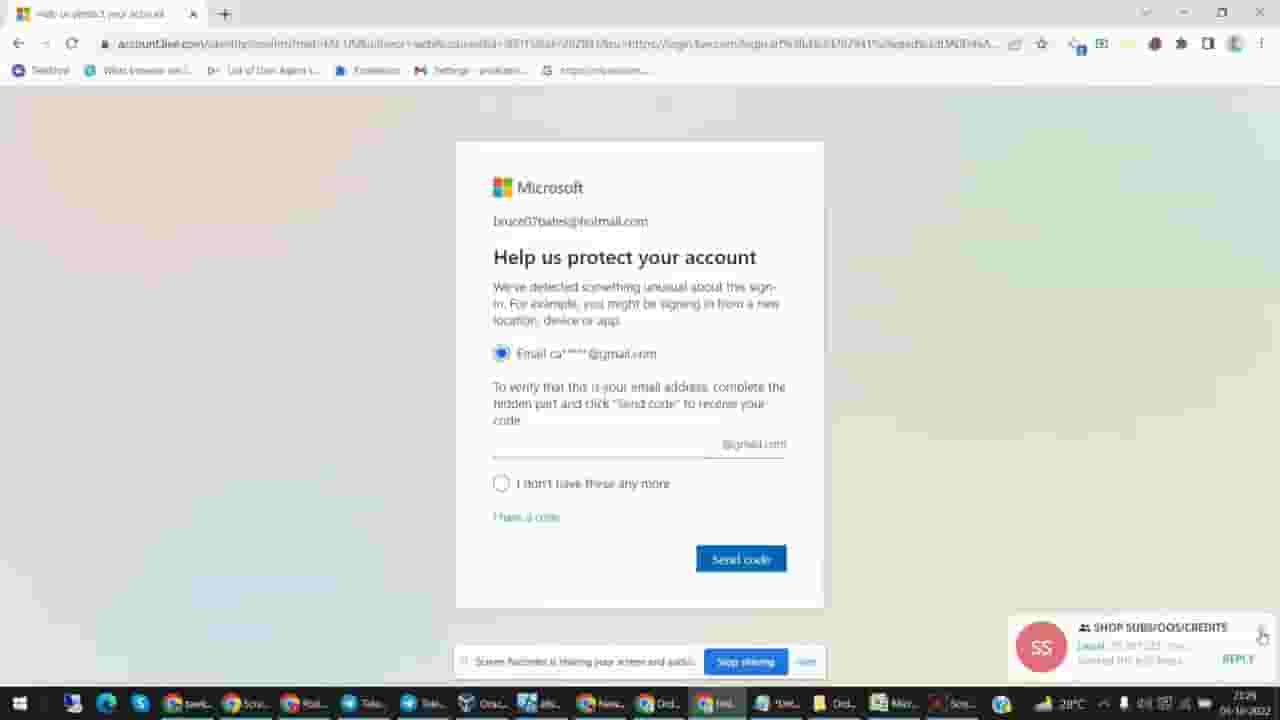Click the Microsoft logo

538,187
